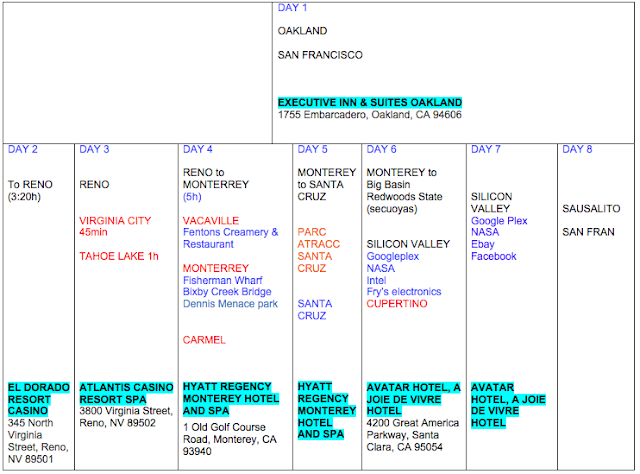The width and height of the screenshot is (640, 474).
Task: Click red MONTERREY heading in Day 4
Action: 216,268
